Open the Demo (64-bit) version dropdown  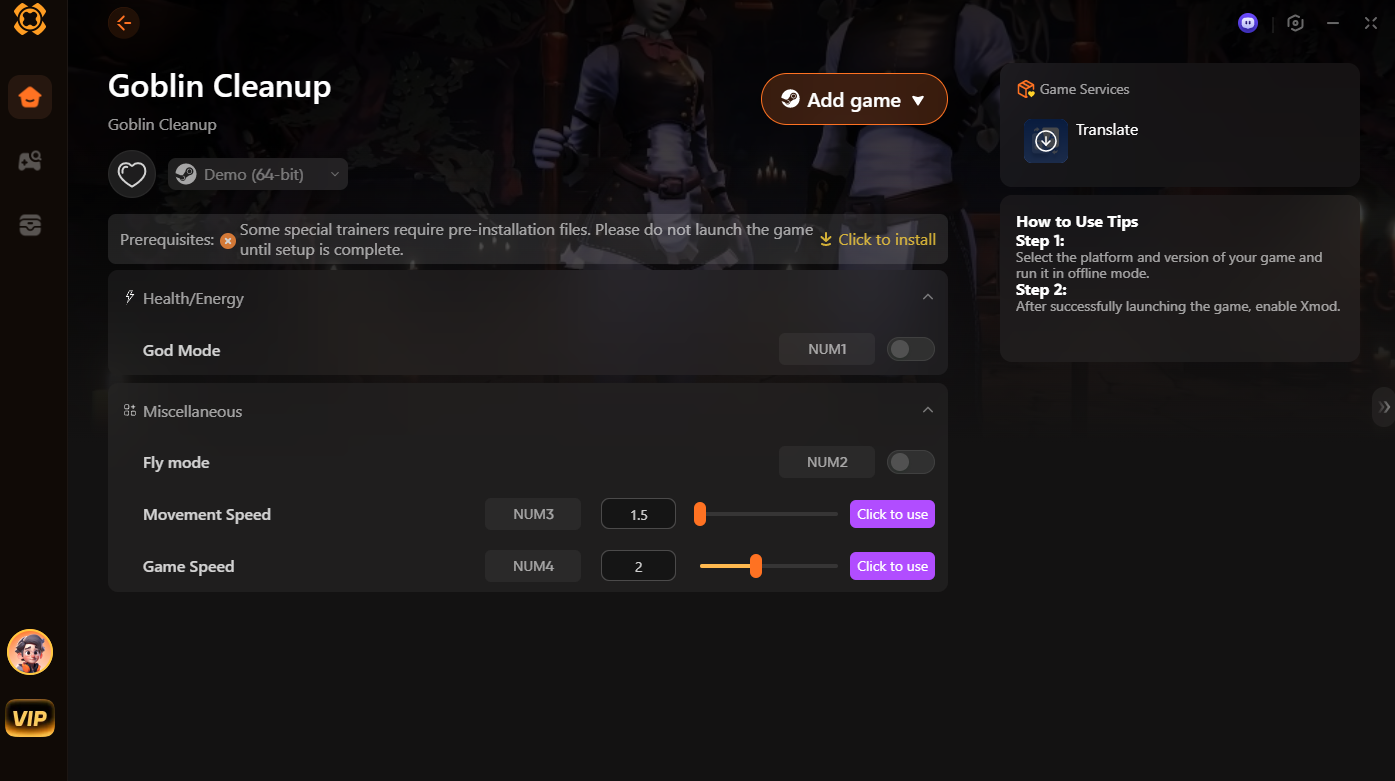[258, 174]
